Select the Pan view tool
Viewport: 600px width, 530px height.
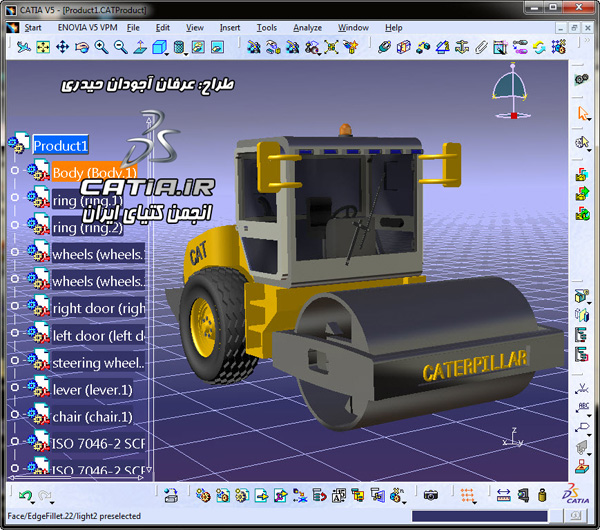[x=62, y=47]
